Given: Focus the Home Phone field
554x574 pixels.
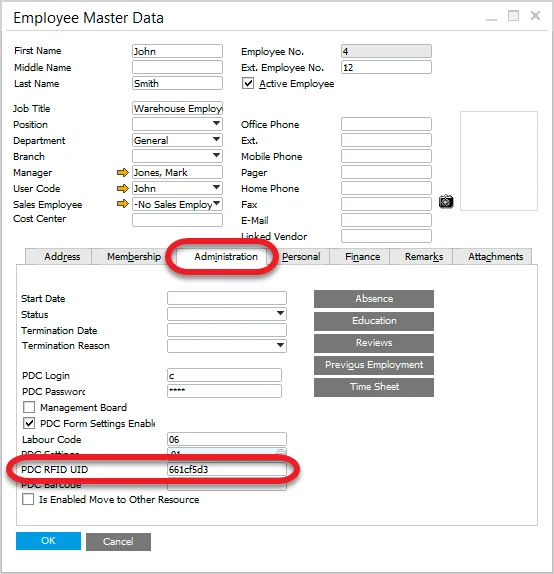Looking at the screenshot, I should pyautogui.click(x=386, y=188).
